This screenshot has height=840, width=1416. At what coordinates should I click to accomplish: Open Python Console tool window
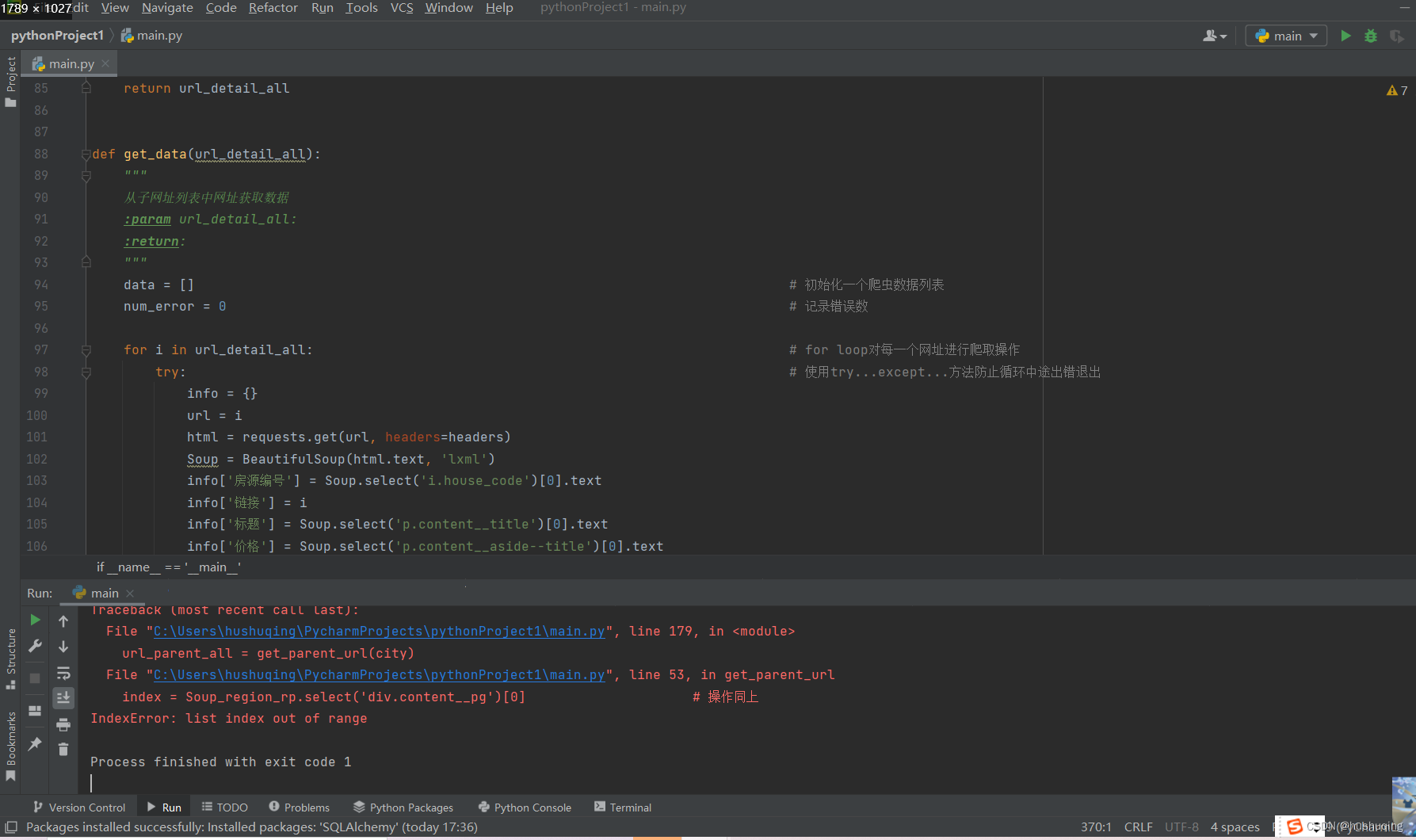coord(525,808)
